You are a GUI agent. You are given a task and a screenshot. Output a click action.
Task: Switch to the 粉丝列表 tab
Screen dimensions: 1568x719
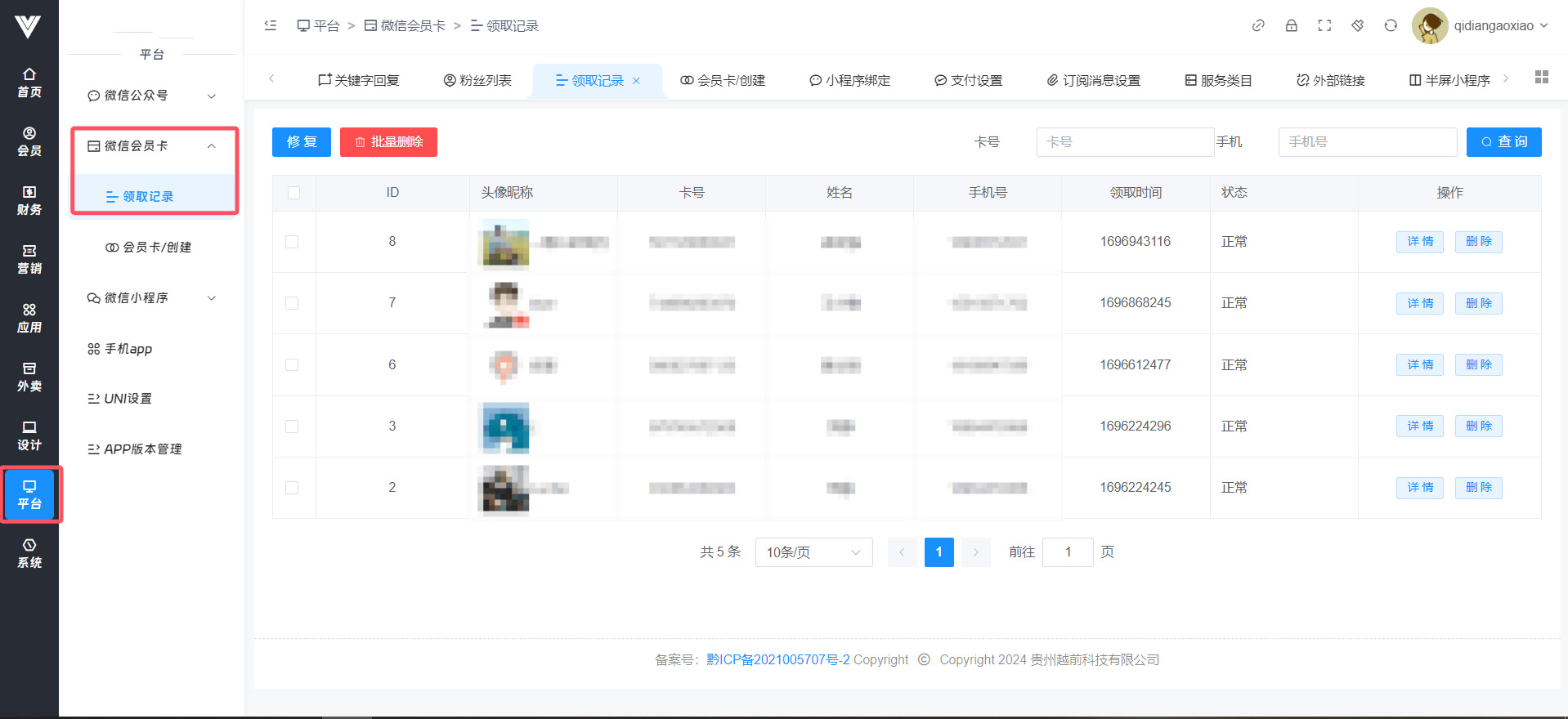coord(477,80)
